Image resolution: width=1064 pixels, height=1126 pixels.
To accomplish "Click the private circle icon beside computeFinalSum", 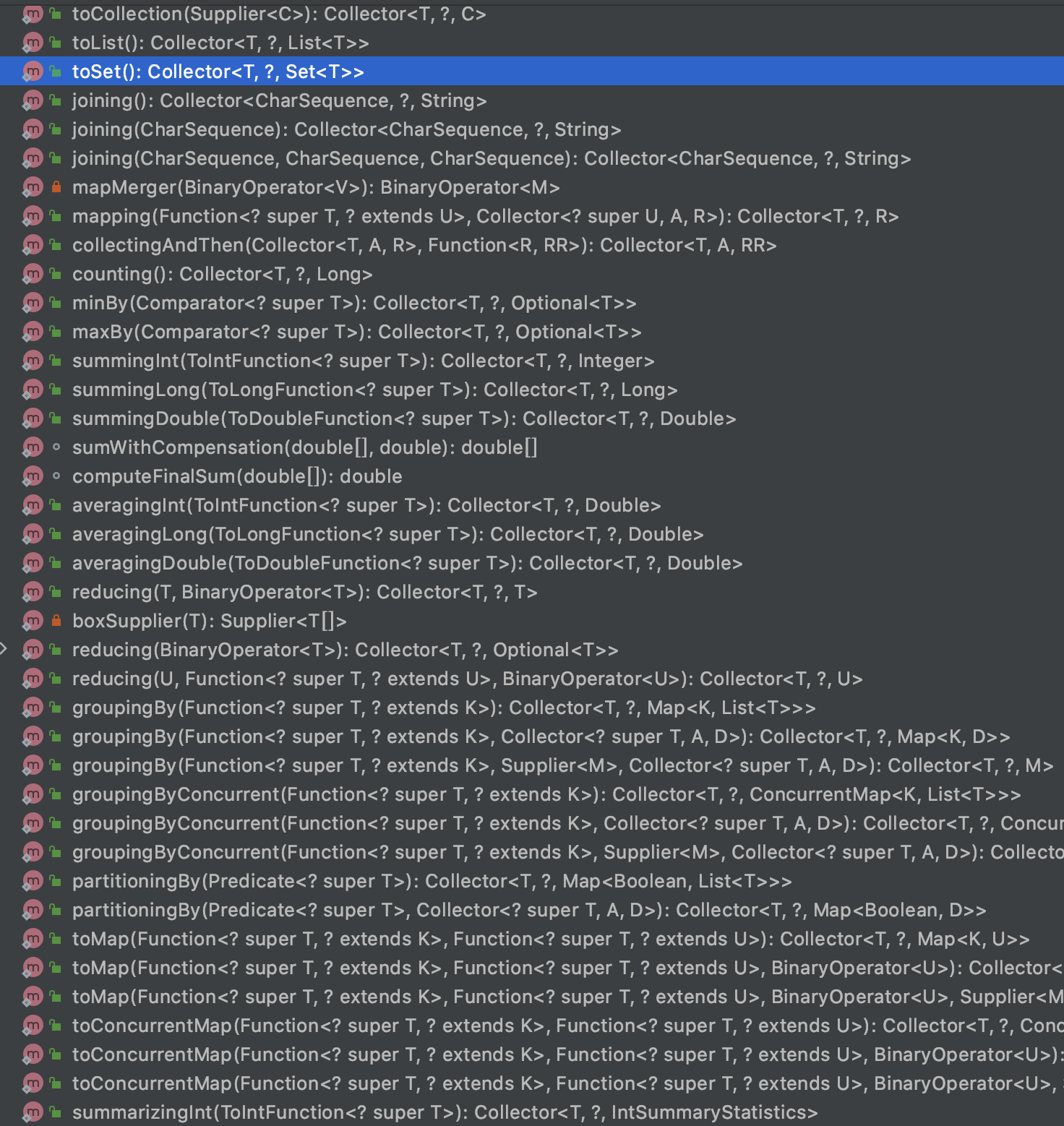I will [x=56, y=476].
